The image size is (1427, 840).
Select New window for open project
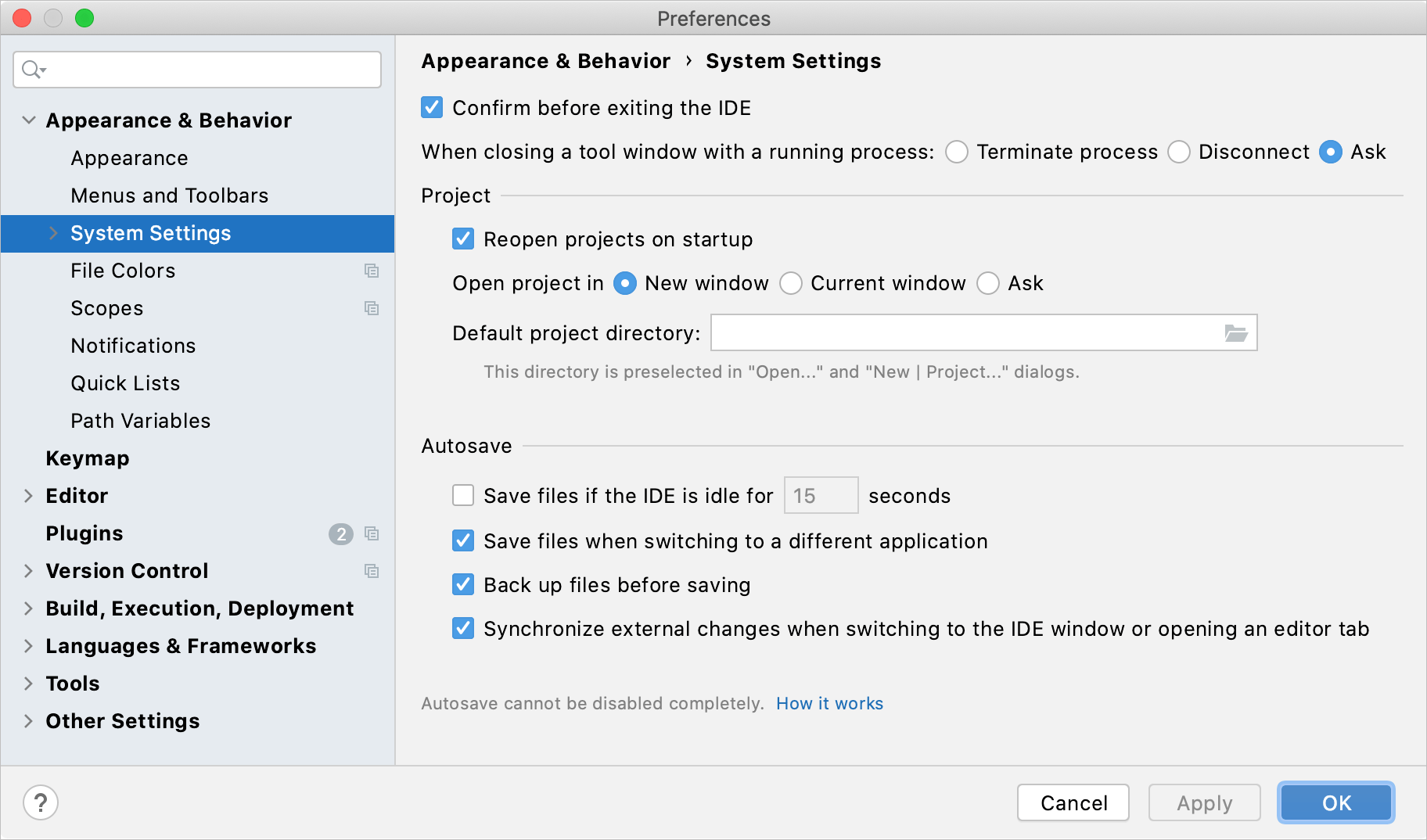coord(625,283)
